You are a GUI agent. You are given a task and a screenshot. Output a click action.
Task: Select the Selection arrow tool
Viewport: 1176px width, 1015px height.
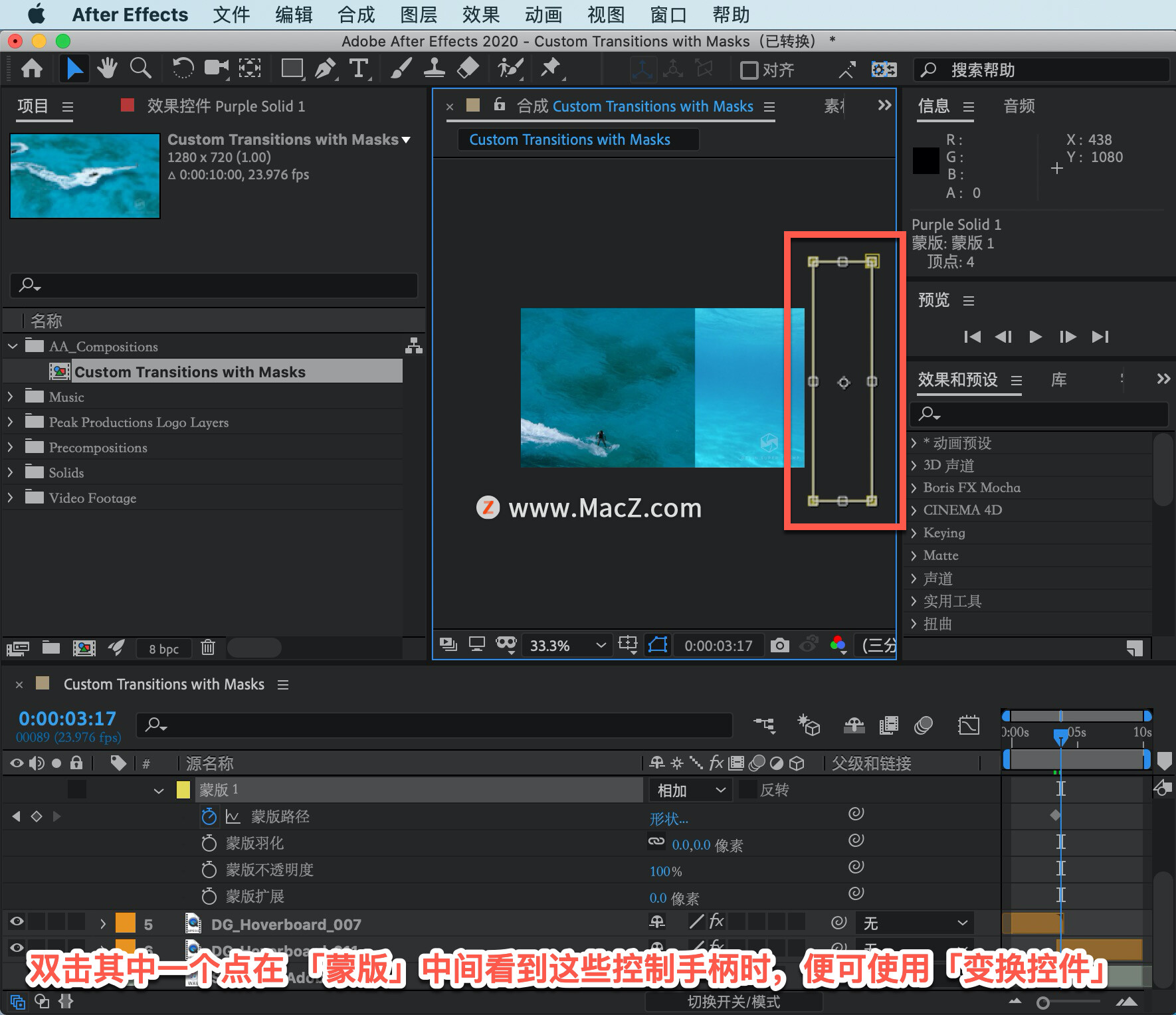pyautogui.click(x=74, y=68)
